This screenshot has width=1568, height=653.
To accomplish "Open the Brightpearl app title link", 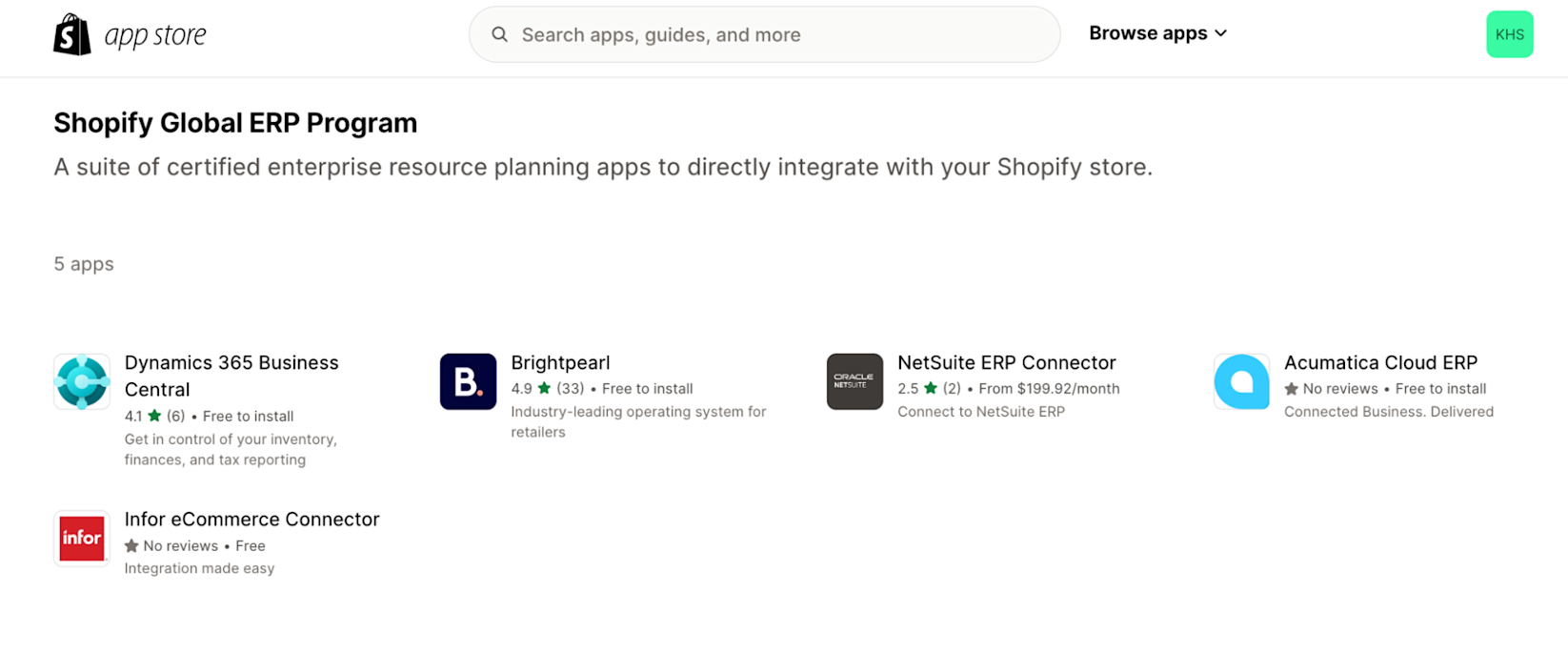I will (560, 362).
